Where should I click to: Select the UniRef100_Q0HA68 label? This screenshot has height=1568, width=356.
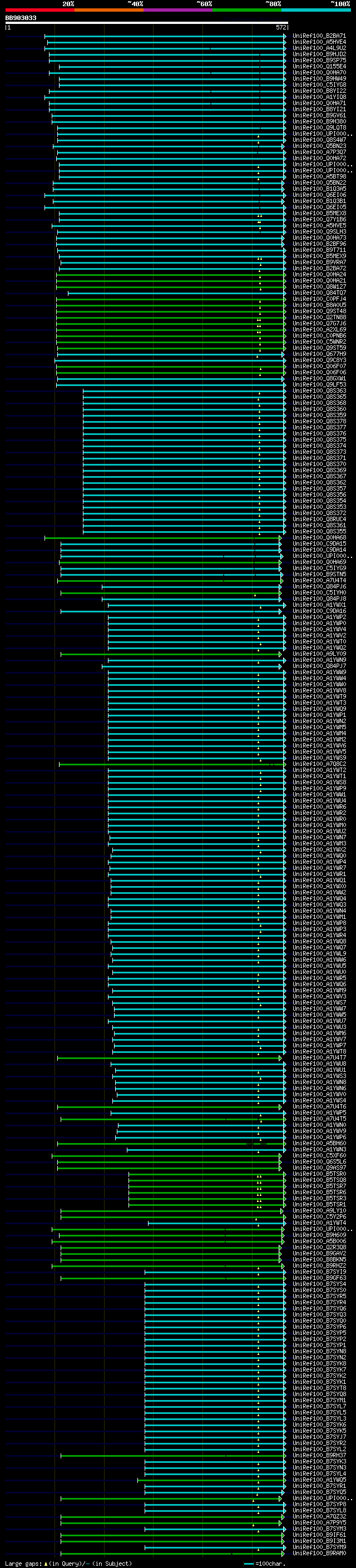pyautogui.click(x=319, y=537)
